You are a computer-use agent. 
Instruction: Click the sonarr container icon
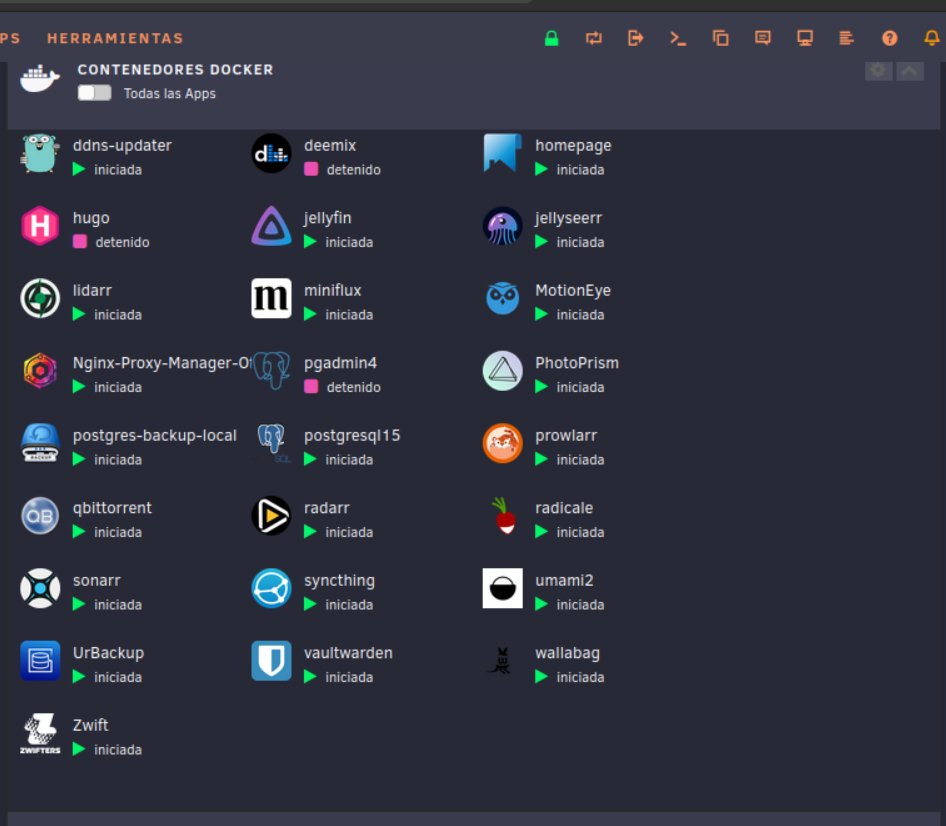click(40, 588)
